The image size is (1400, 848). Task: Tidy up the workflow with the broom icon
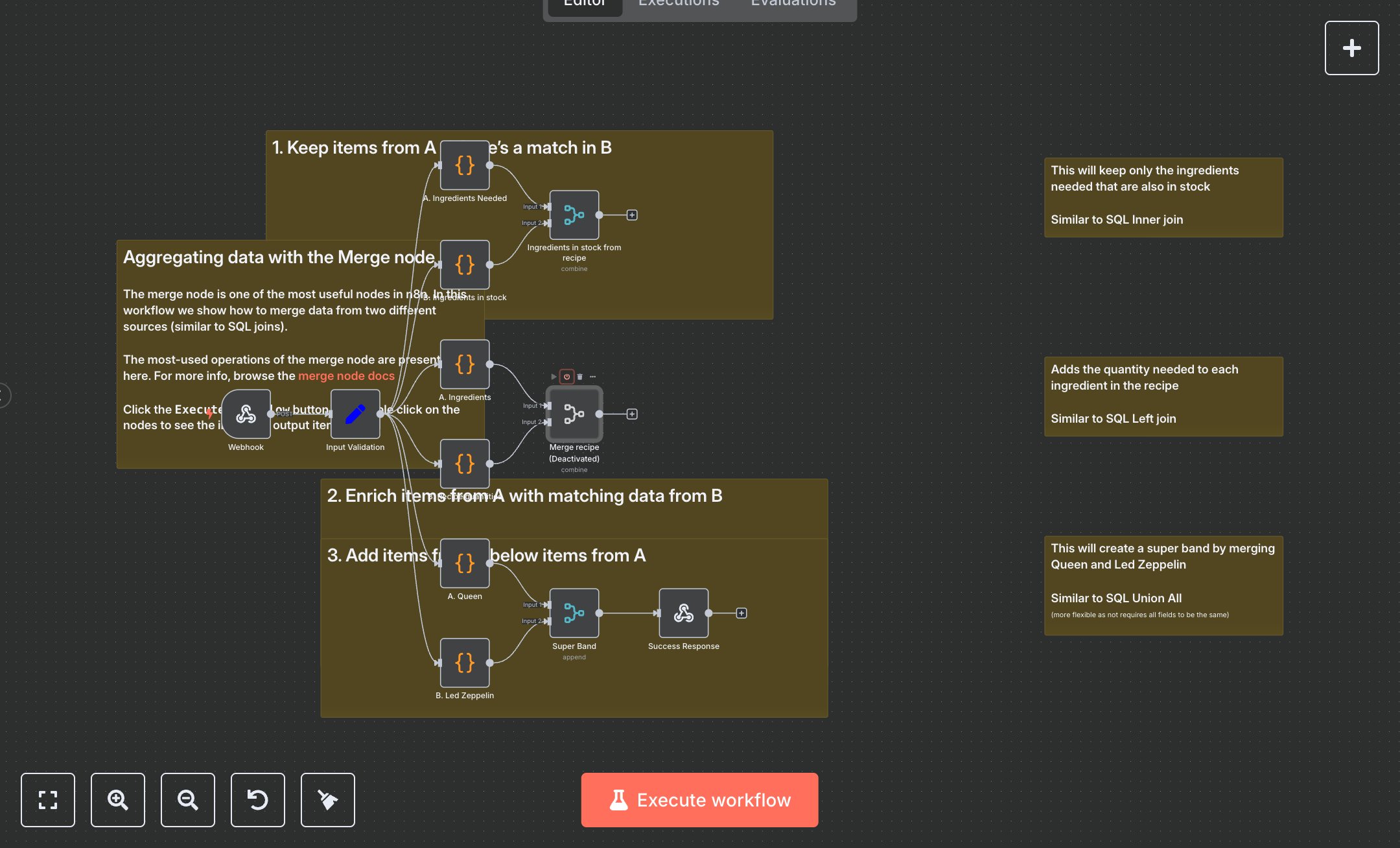tap(327, 799)
